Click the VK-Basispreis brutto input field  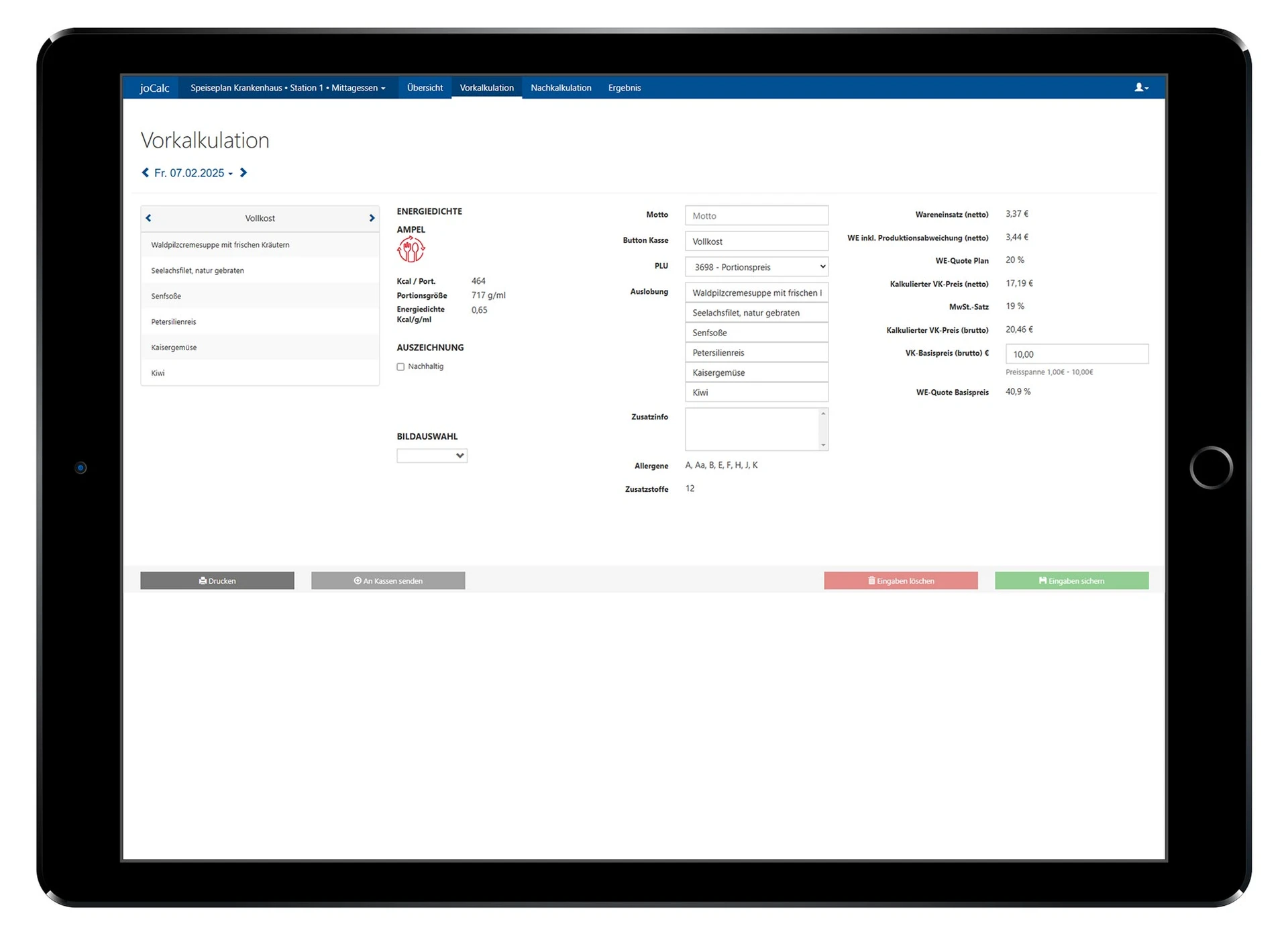[1076, 354]
